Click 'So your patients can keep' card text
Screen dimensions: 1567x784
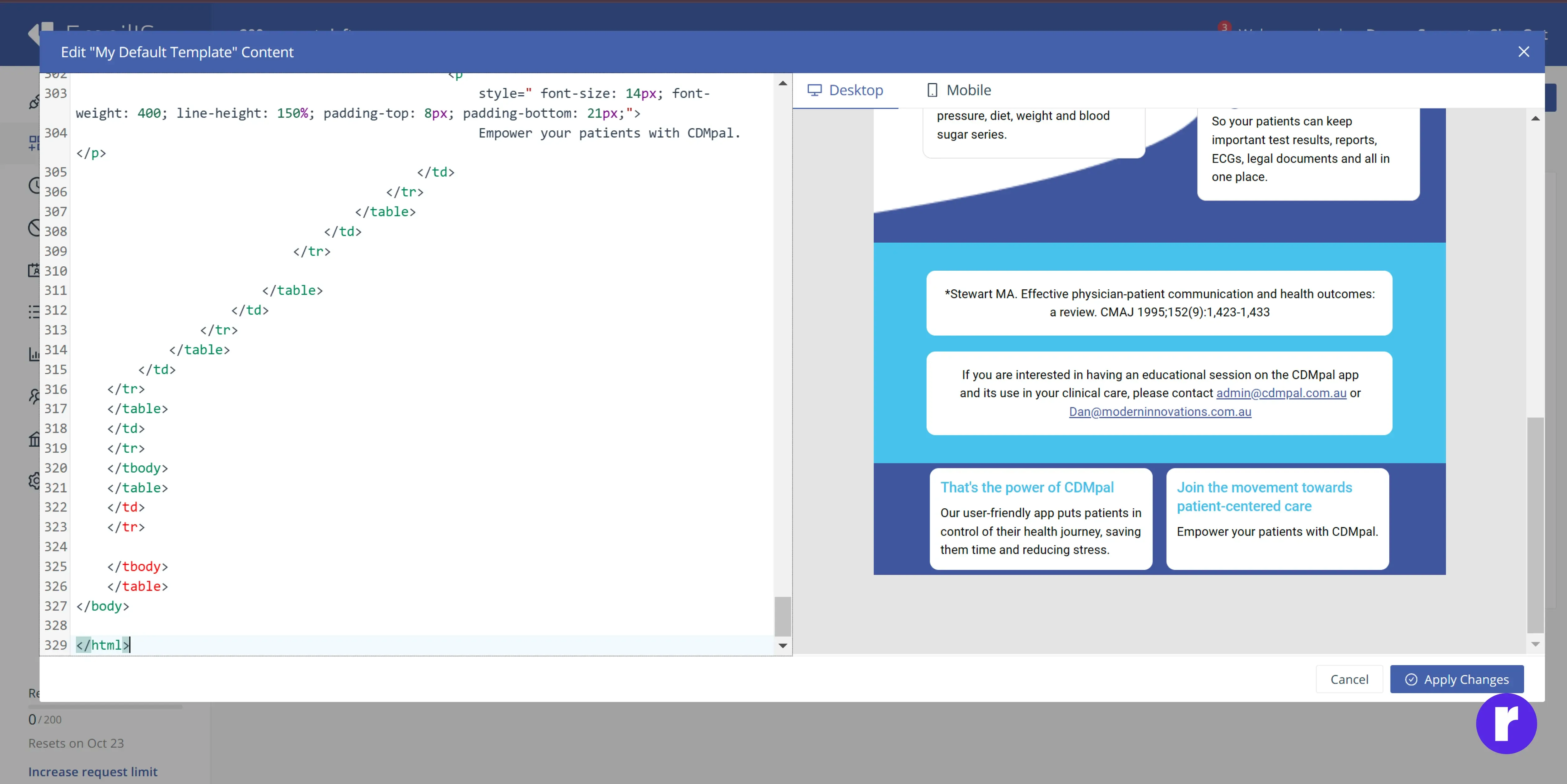click(1300, 149)
